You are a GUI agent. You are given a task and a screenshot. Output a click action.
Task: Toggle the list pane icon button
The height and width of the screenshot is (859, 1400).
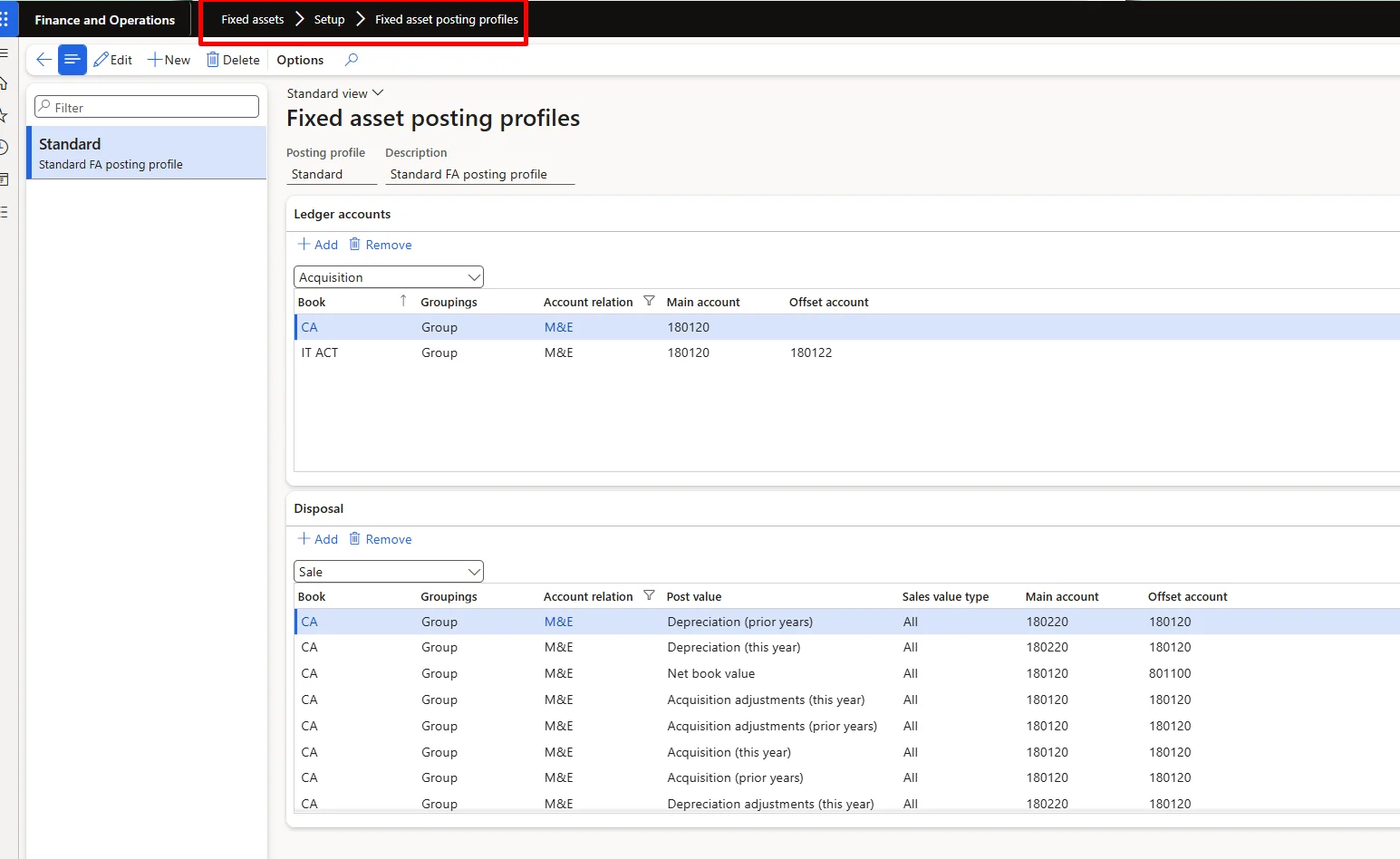pos(72,60)
